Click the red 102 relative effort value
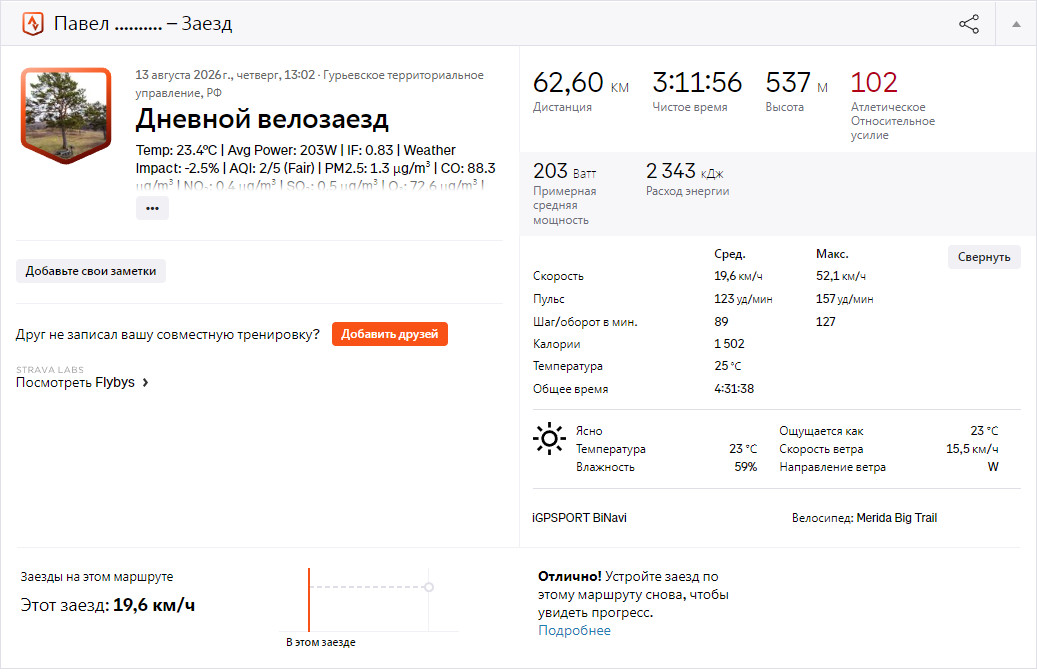Image resolution: width=1037 pixels, height=672 pixels. 874,83
